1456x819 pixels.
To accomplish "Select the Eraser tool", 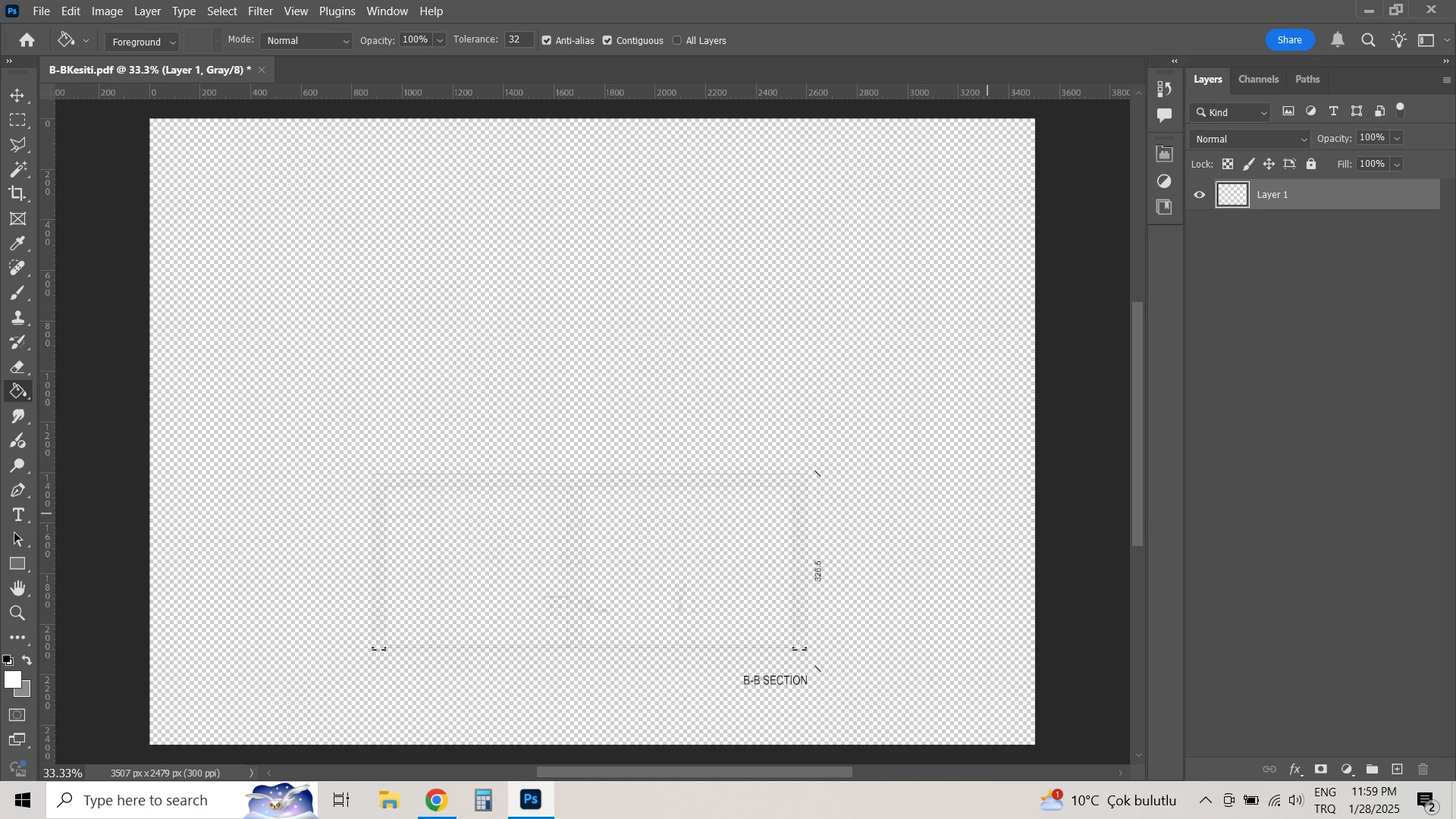I will [17, 368].
